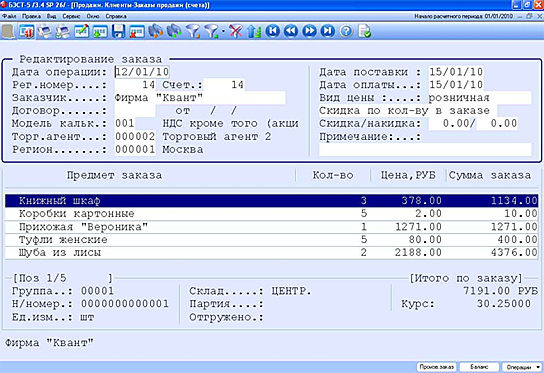Screen dimensions: 544x373
Task: Click the crossed-out red X clear filter icon
Action: point(236,32)
